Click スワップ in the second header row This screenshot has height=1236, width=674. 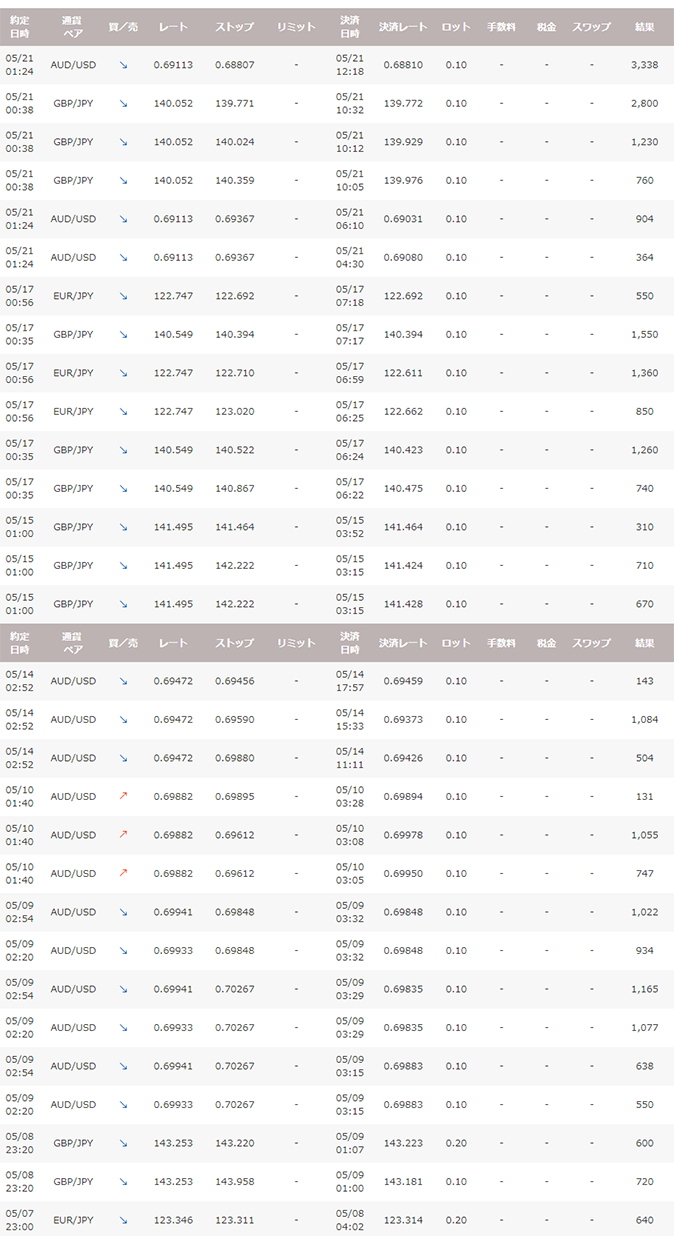[591, 643]
